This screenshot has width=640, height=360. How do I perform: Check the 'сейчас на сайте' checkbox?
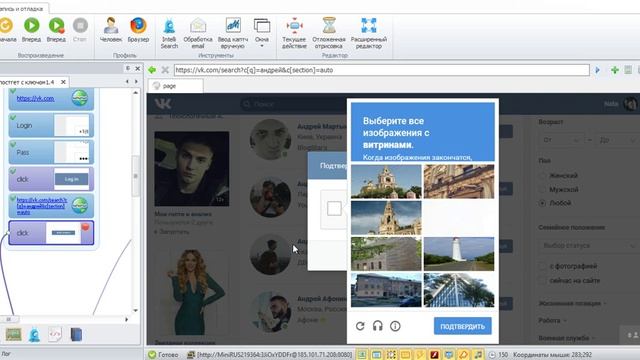(x=542, y=281)
